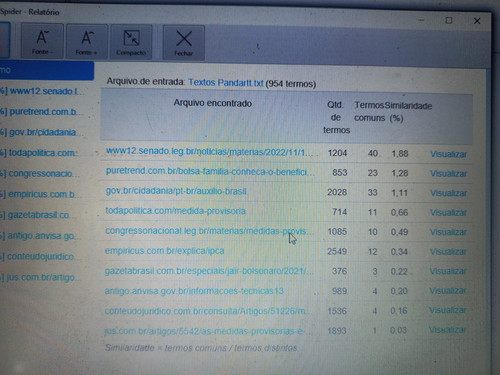This screenshot has height=375, width=500.
Task: Click the Fechar X toolbar icon
Action: point(184,43)
